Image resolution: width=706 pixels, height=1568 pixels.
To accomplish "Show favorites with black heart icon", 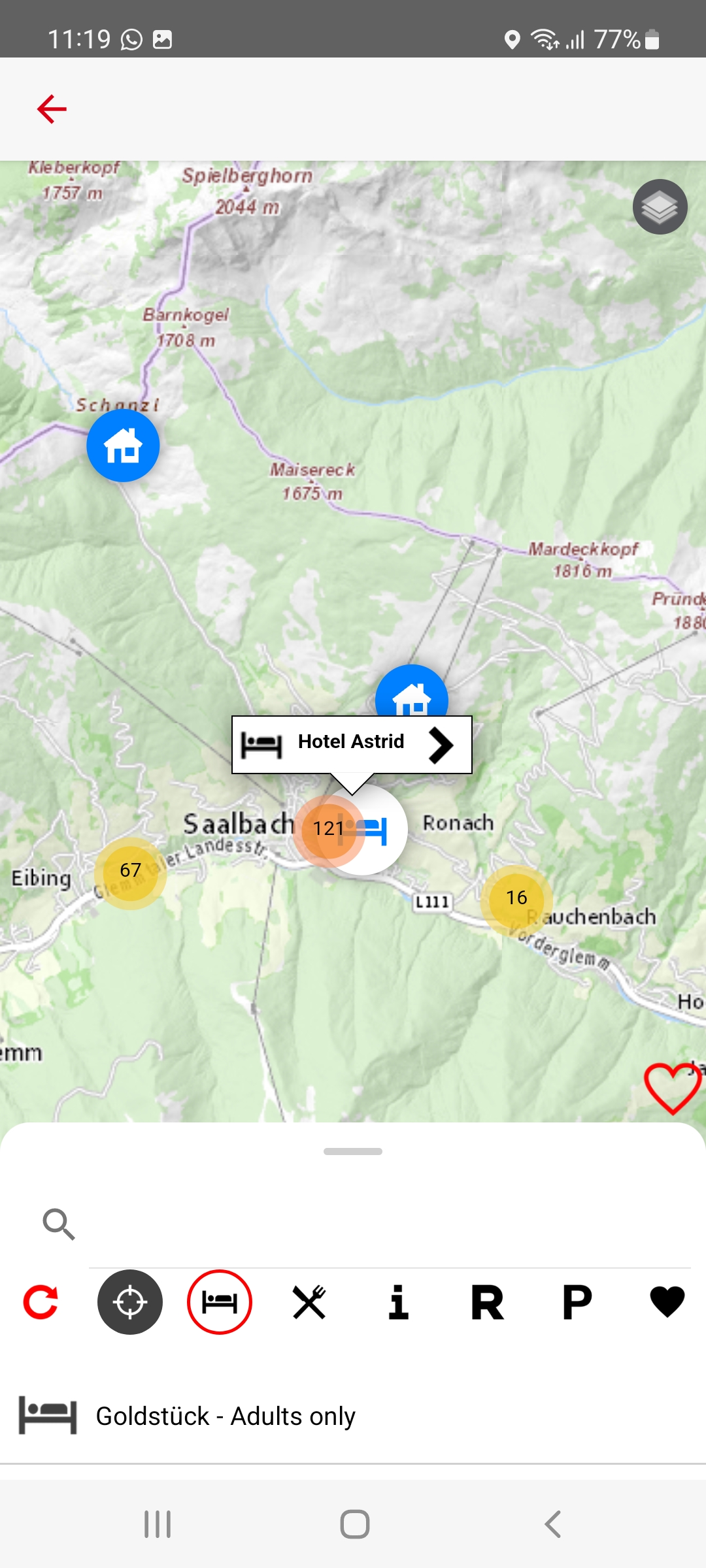I will (x=667, y=1301).
